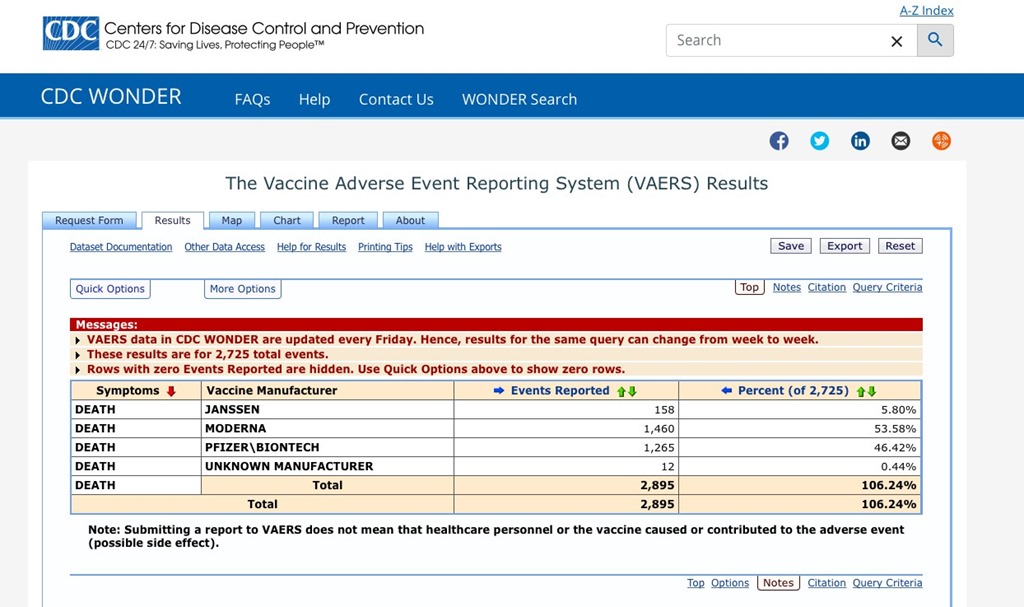Screen dimensions: 1024x607
Task: Sort Percent column descending (down arrow)
Action: [x=871, y=391]
